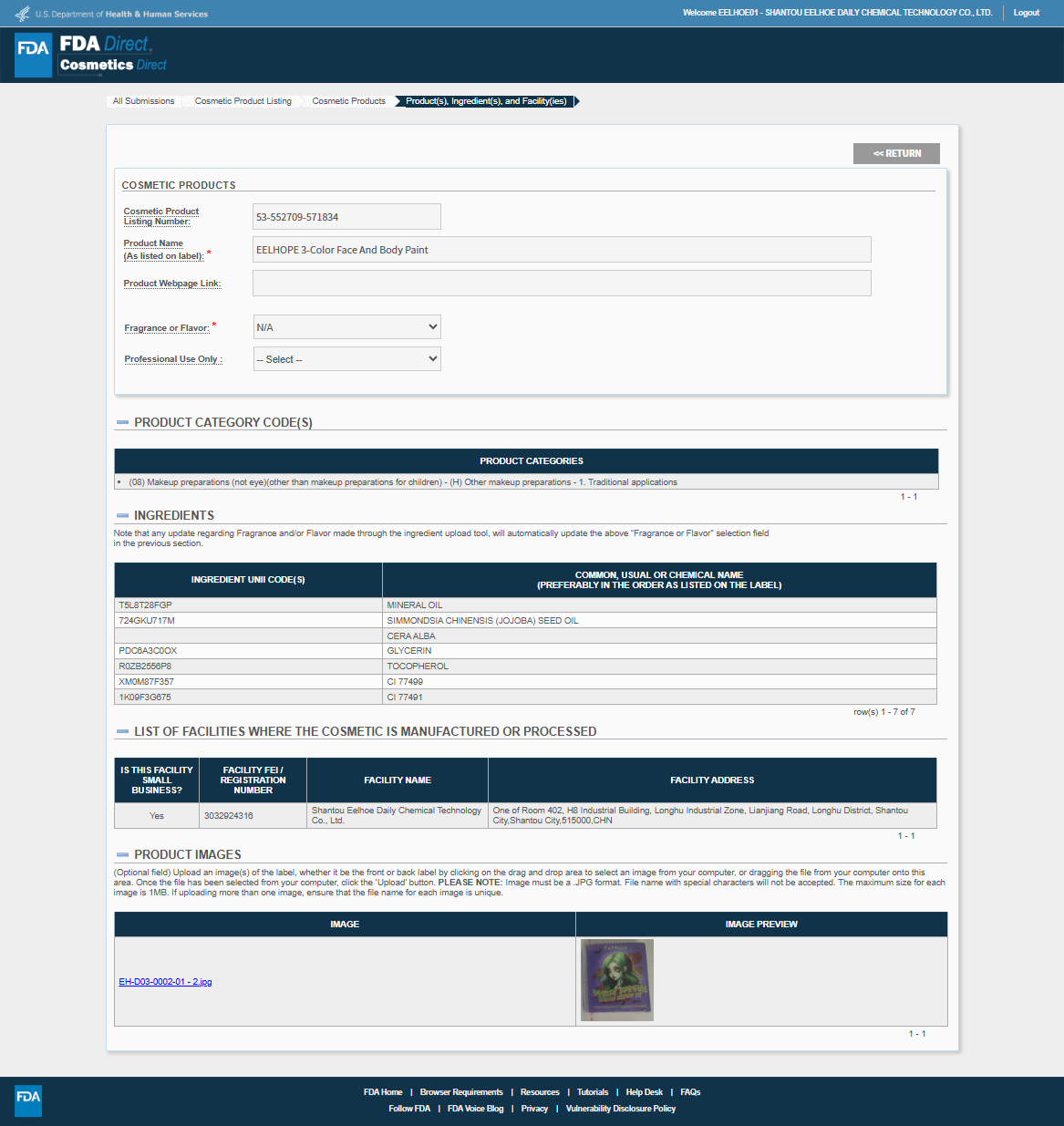Click the TOCOPHEROL ingredient cell
The image size is (1064, 1126).
coord(659,666)
